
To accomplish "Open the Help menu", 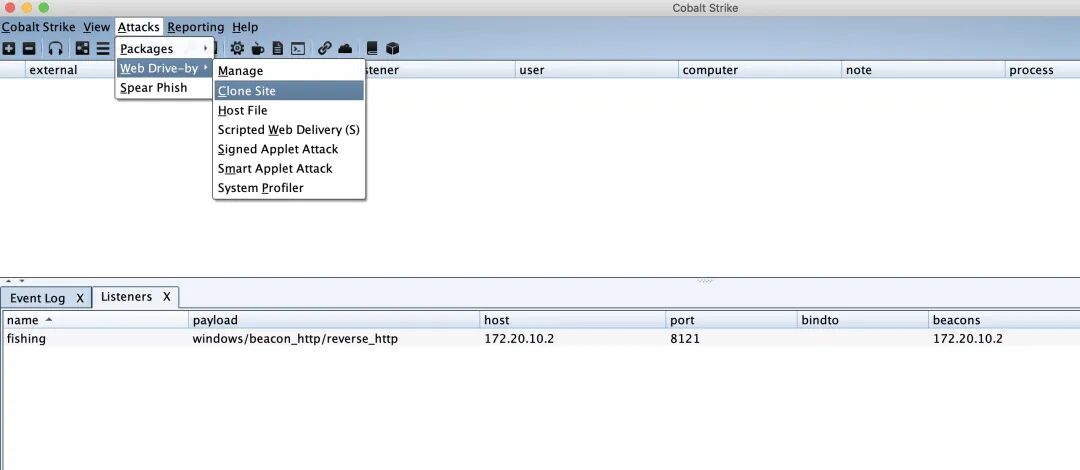I will 245,27.
